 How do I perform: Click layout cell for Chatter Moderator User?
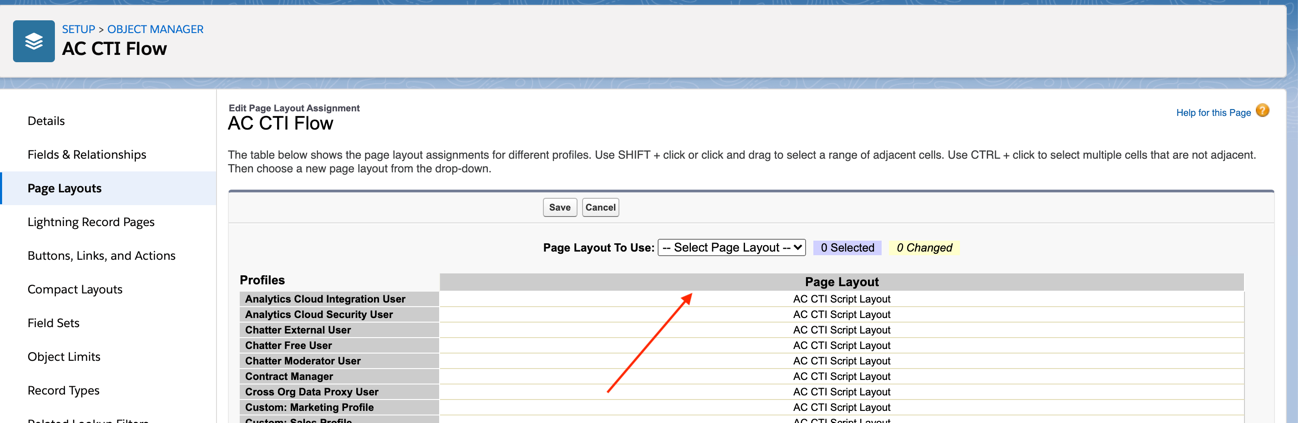coord(842,361)
